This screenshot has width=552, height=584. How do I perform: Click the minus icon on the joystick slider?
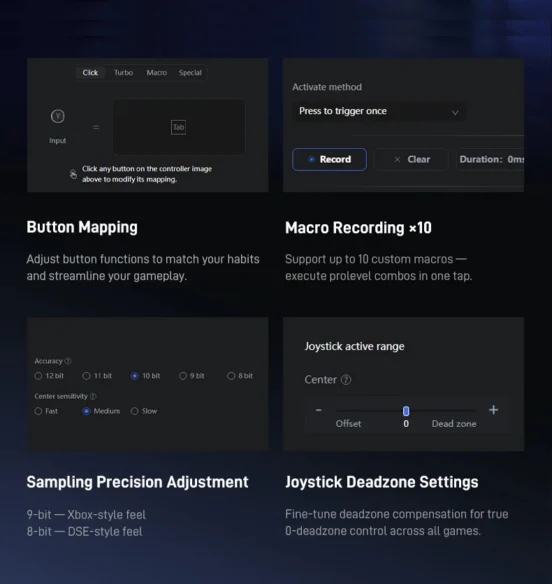coord(318,410)
